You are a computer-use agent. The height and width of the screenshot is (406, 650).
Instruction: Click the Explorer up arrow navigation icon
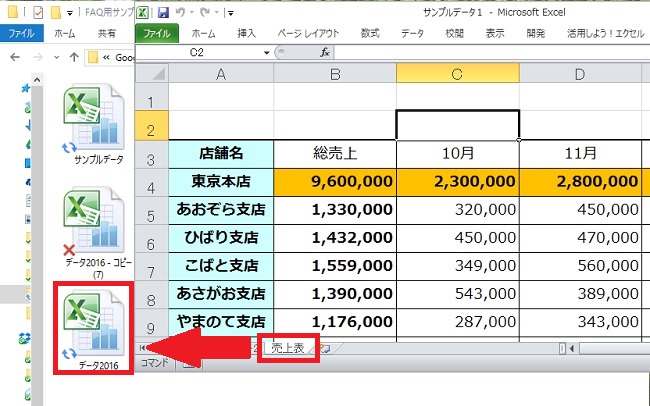[x=73, y=56]
